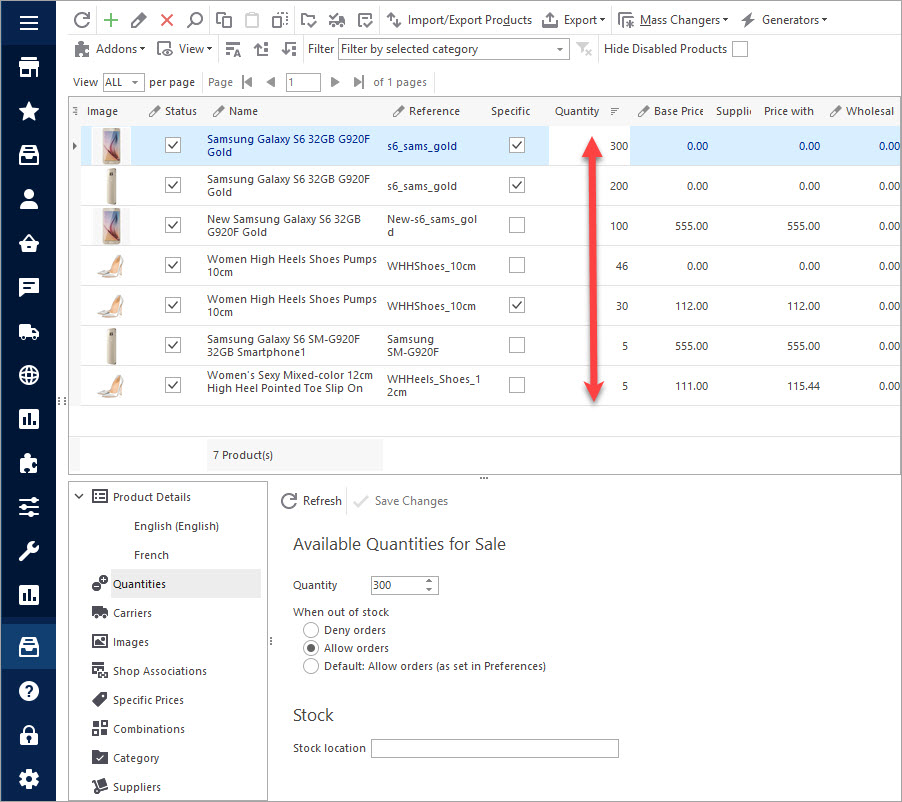Increase Quantity using spinner up arrow
The height and width of the screenshot is (802, 902).
[x=429, y=581]
